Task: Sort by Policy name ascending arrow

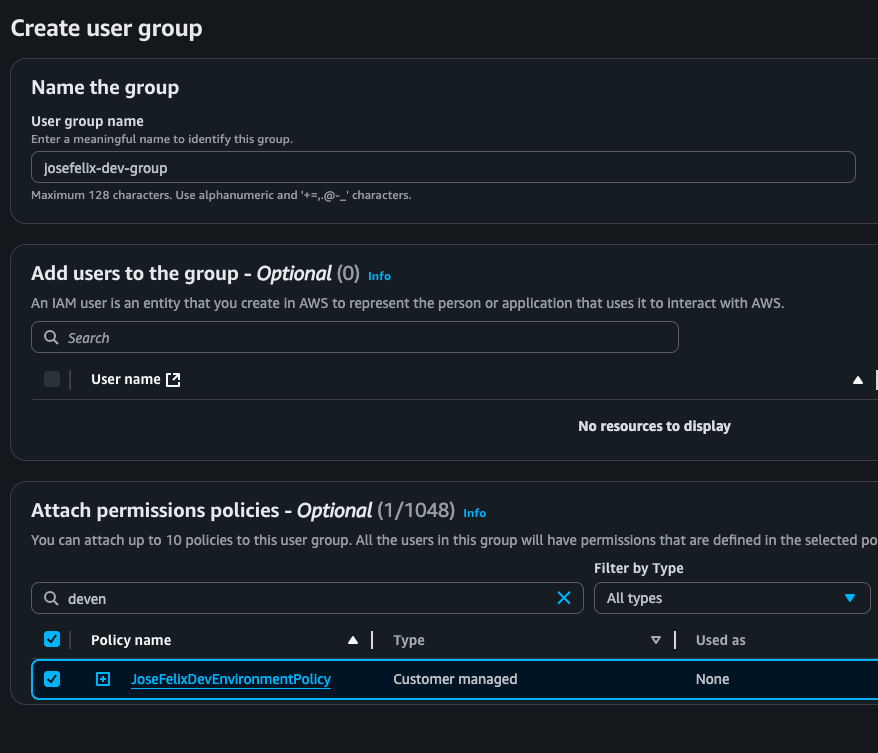Action: tap(353, 640)
